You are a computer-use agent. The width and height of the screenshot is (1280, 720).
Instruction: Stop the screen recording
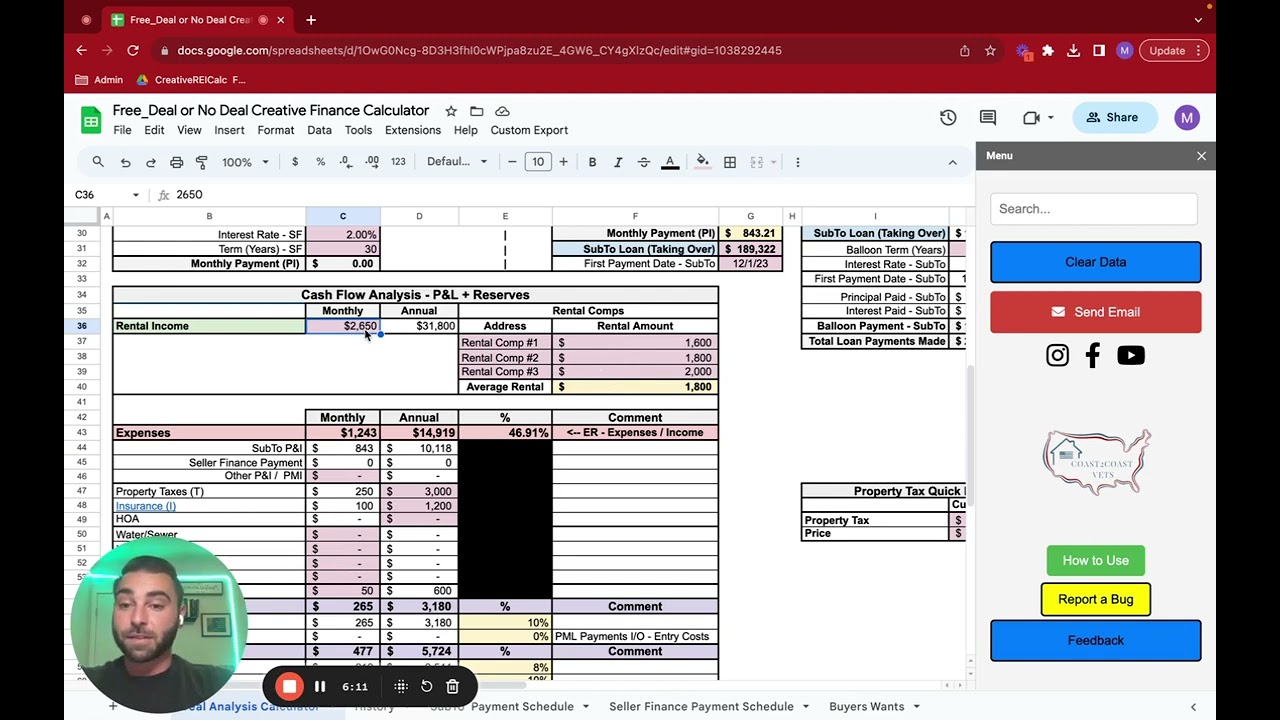tap(289, 686)
